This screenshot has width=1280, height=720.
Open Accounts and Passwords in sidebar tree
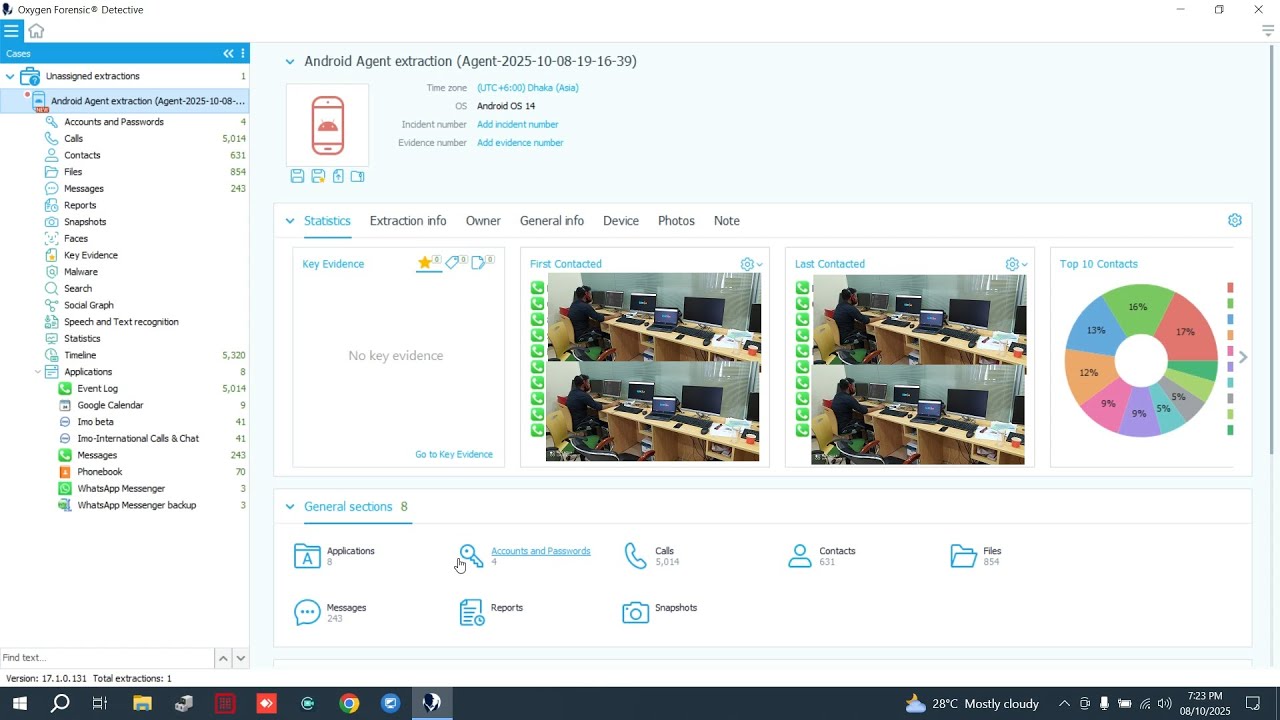click(114, 122)
